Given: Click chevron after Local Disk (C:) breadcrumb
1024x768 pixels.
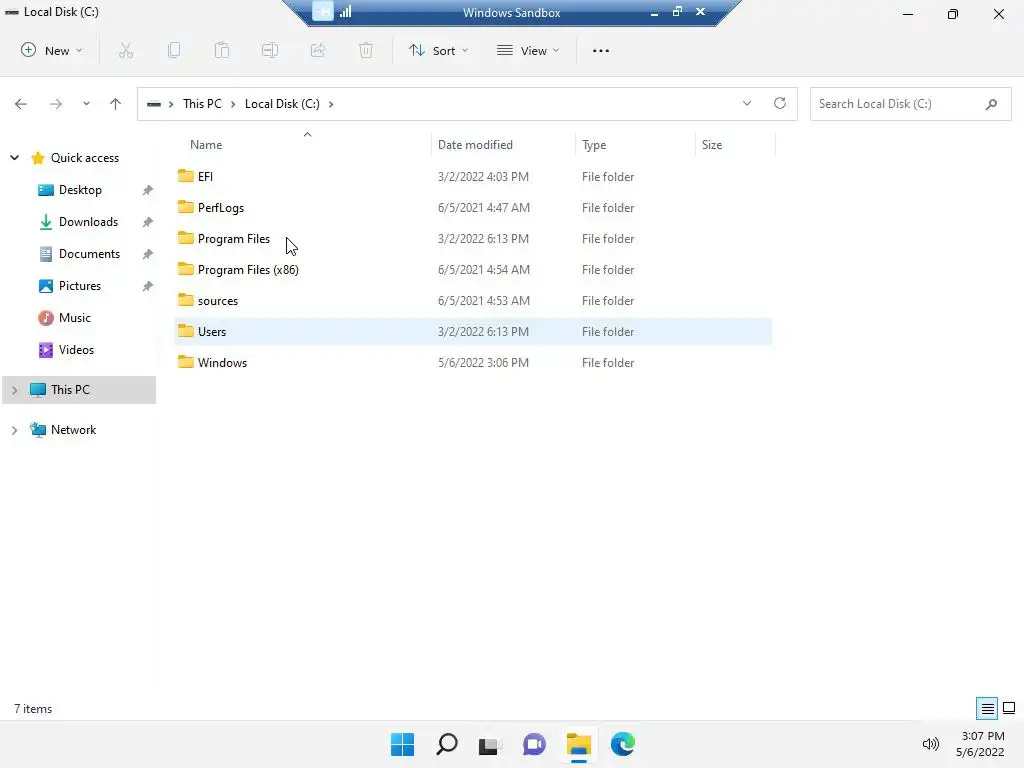Looking at the screenshot, I should pyautogui.click(x=331, y=104).
